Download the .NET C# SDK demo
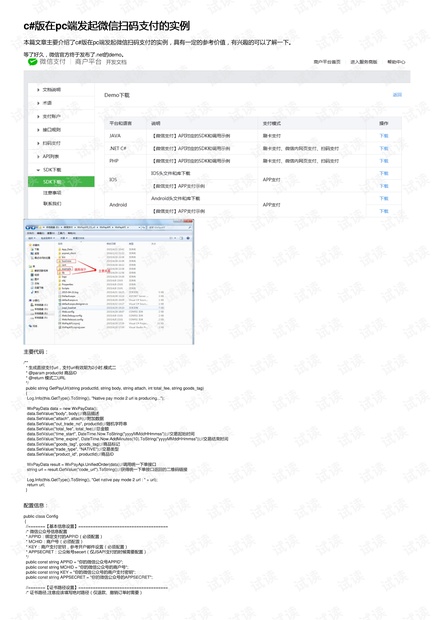The height and width of the screenshot is (620, 440). (384, 148)
